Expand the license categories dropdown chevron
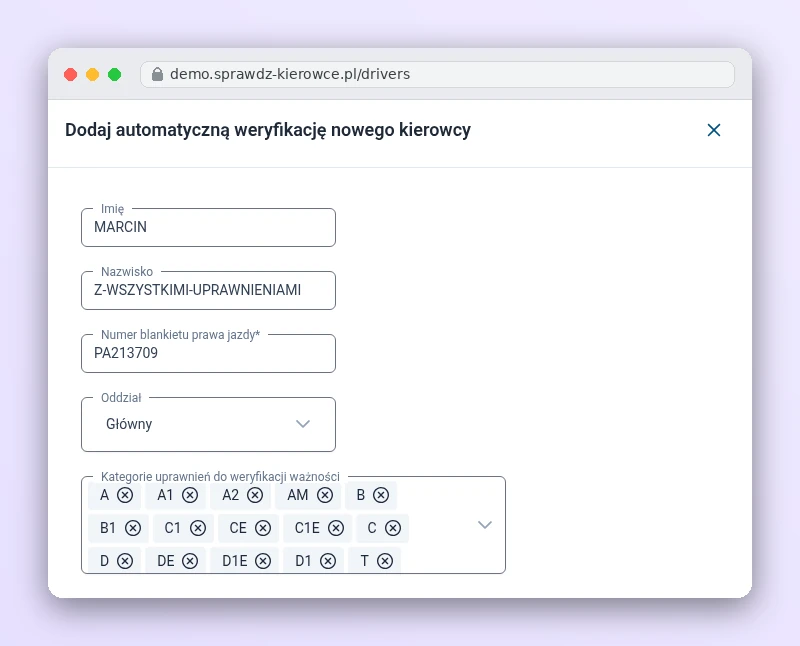 (485, 525)
